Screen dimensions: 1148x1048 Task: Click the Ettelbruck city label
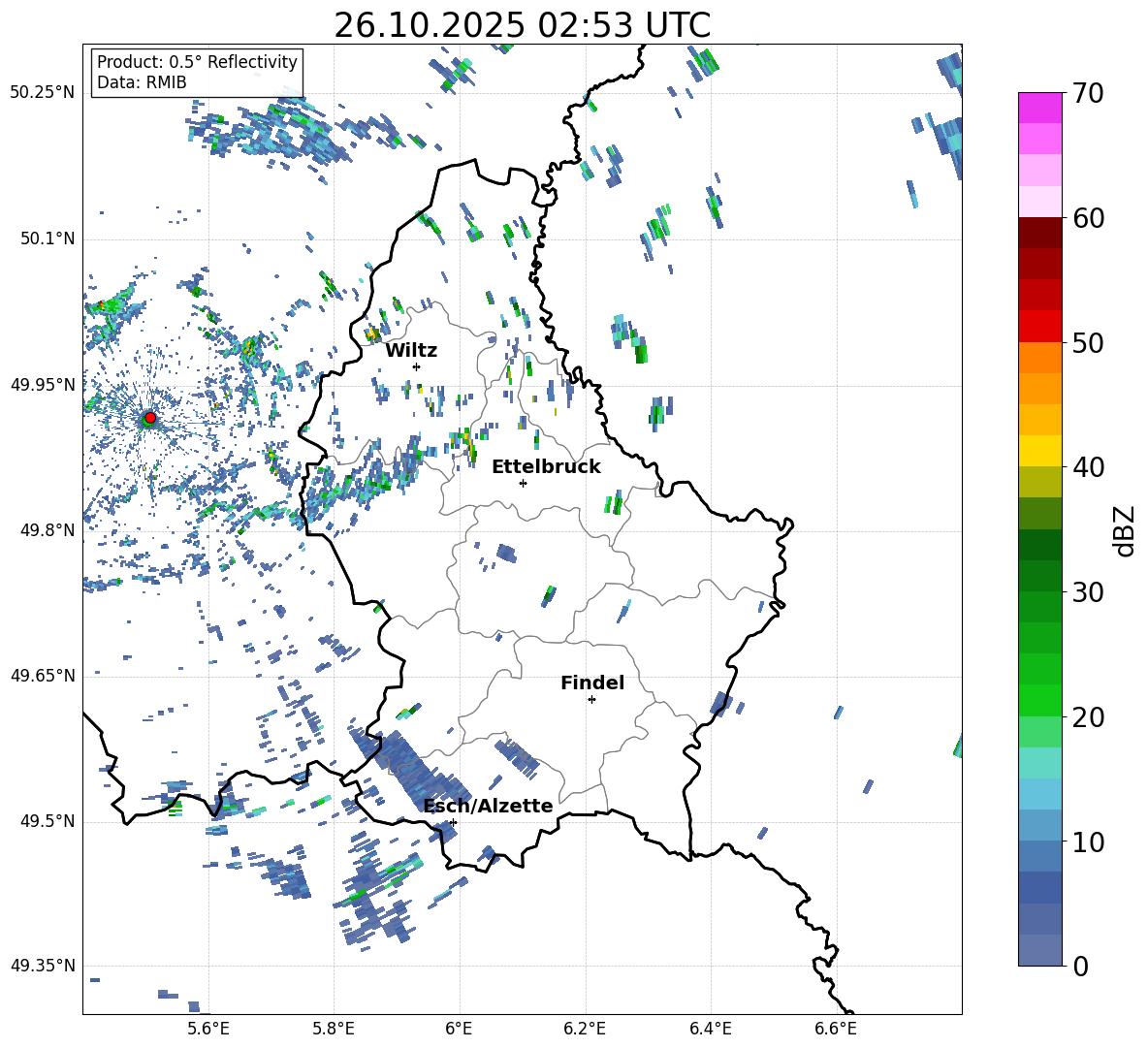tap(545, 466)
